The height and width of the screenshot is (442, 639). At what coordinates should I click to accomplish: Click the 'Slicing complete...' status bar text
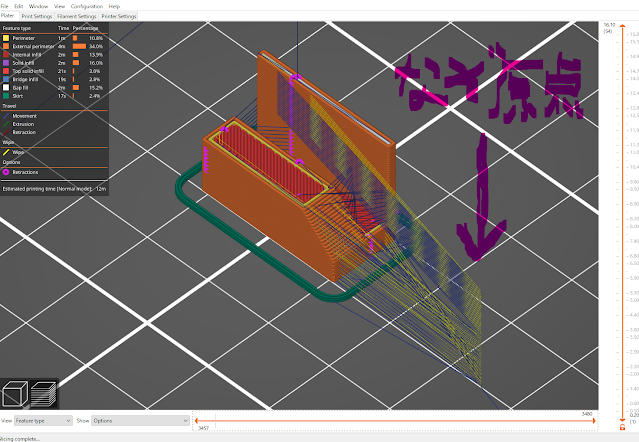tap(20, 439)
